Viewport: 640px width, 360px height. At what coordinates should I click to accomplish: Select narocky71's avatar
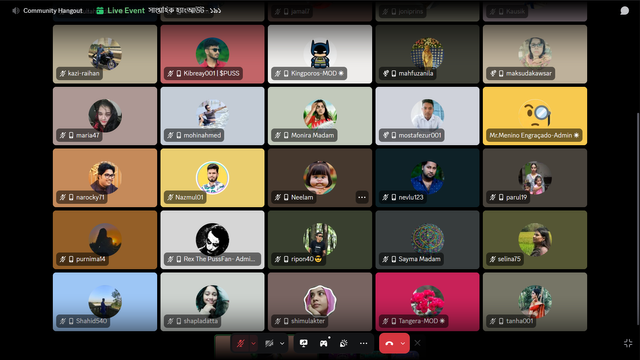(x=105, y=178)
